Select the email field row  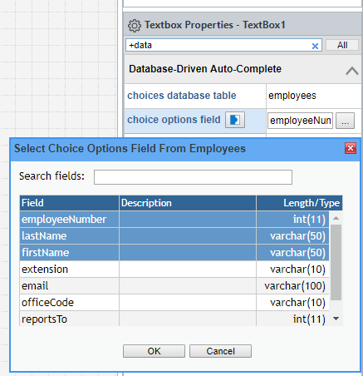tap(174, 286)
